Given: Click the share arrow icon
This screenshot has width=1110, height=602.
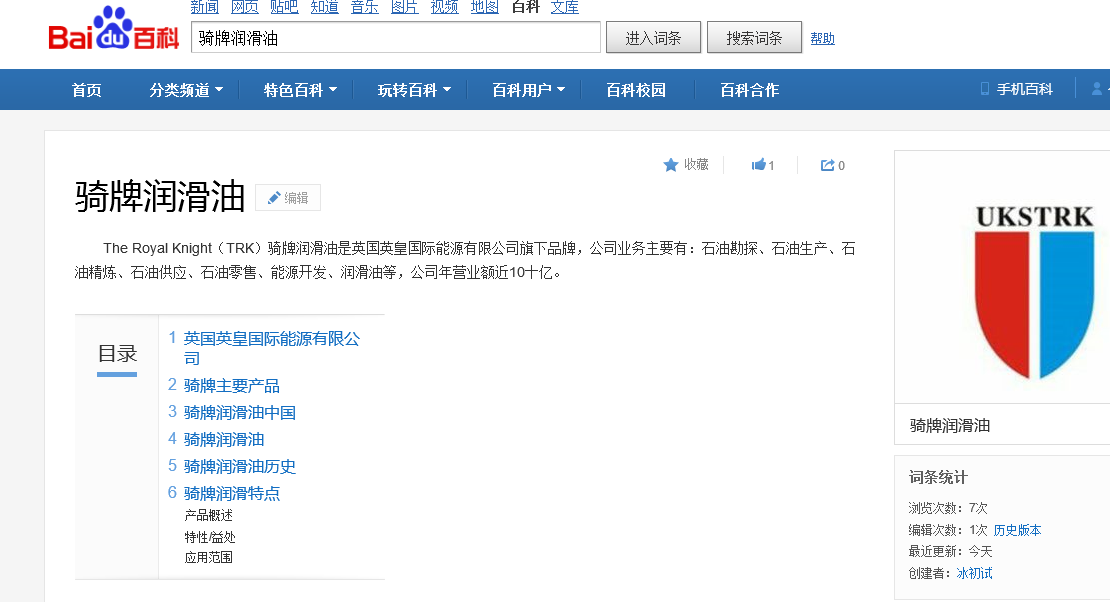Looking at the screenshot, I should 827,165.
